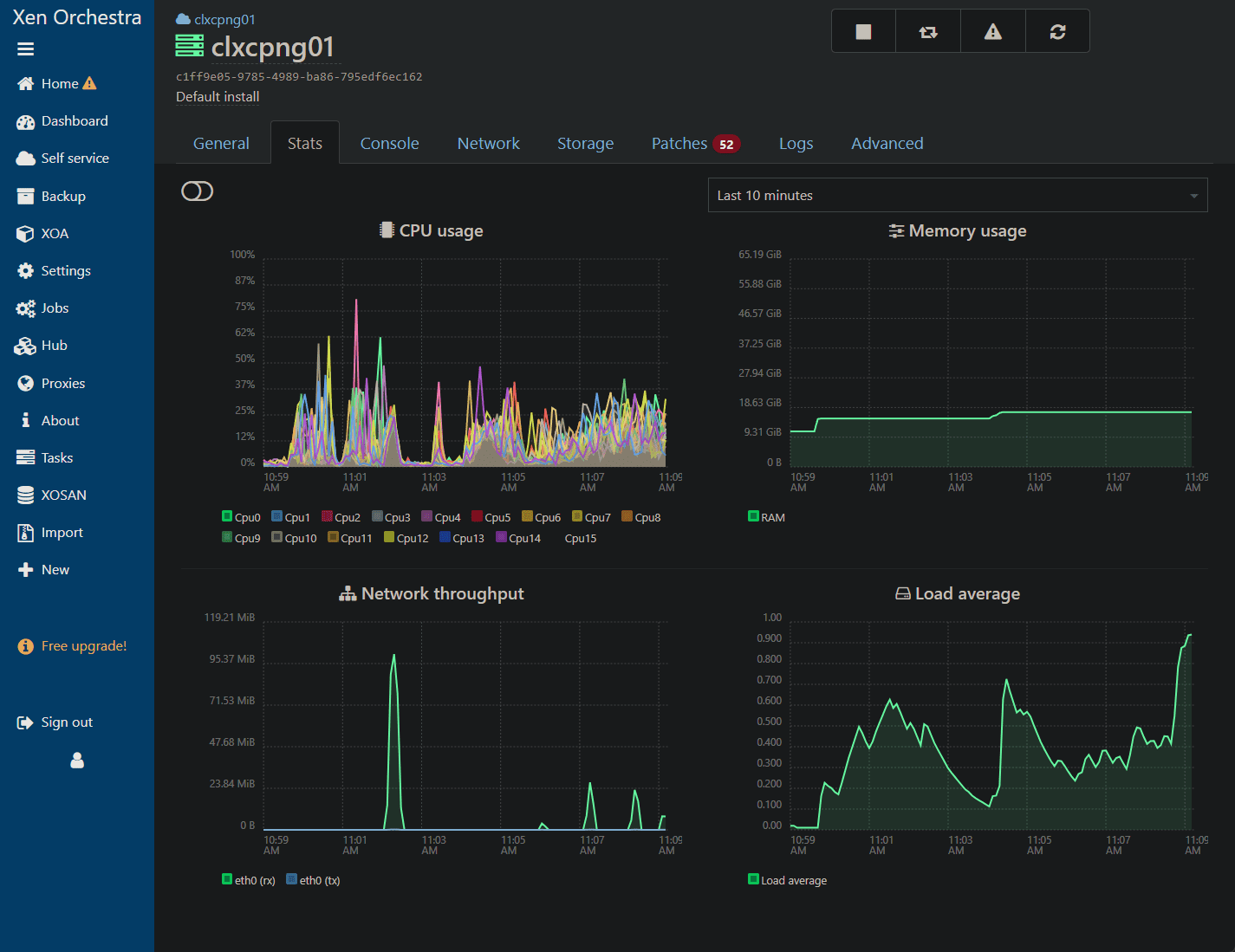
Task: Open the user profile icon in sidebar
Action: (77, 761)
